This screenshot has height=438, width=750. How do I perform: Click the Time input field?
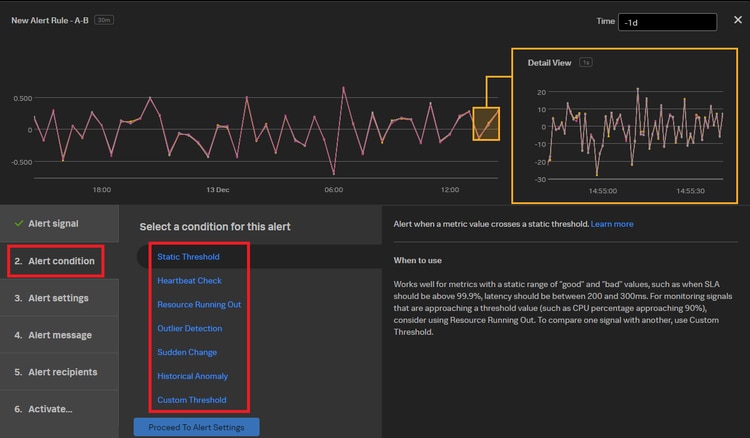coord(667,22)
